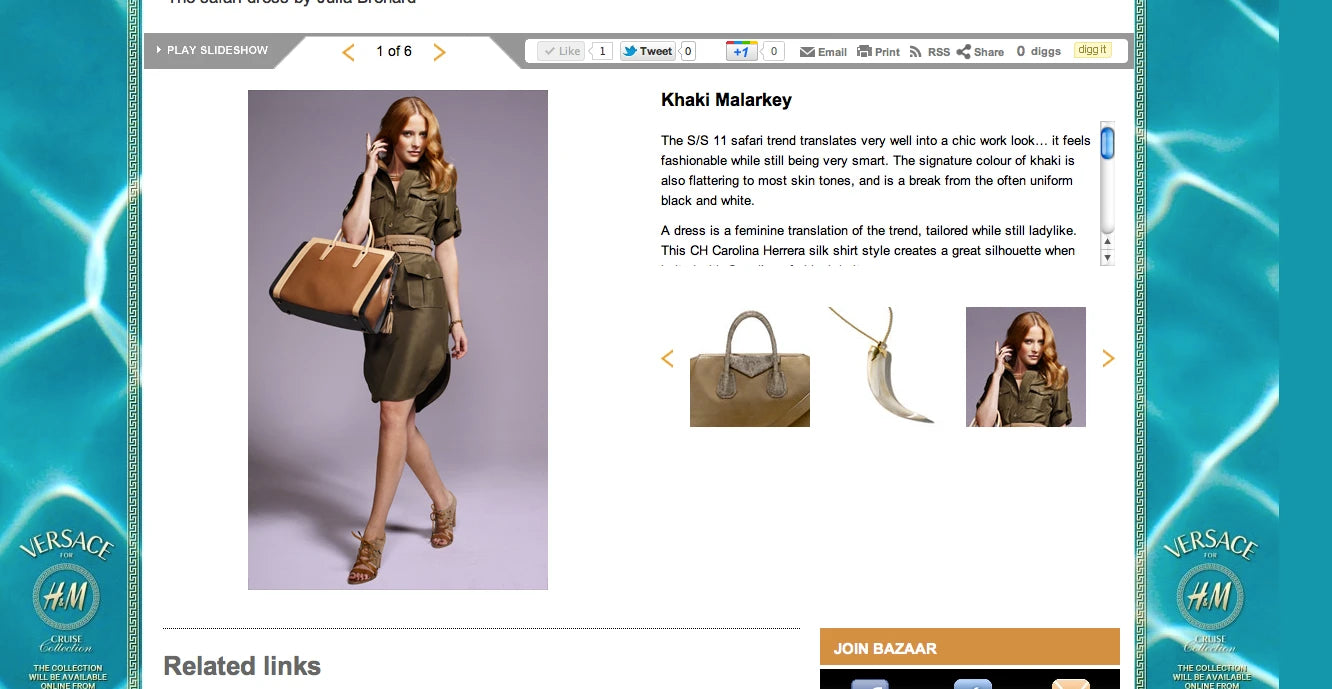Open the RSS feed
The height and width of the screenshot is (689, 1332).
929,52
